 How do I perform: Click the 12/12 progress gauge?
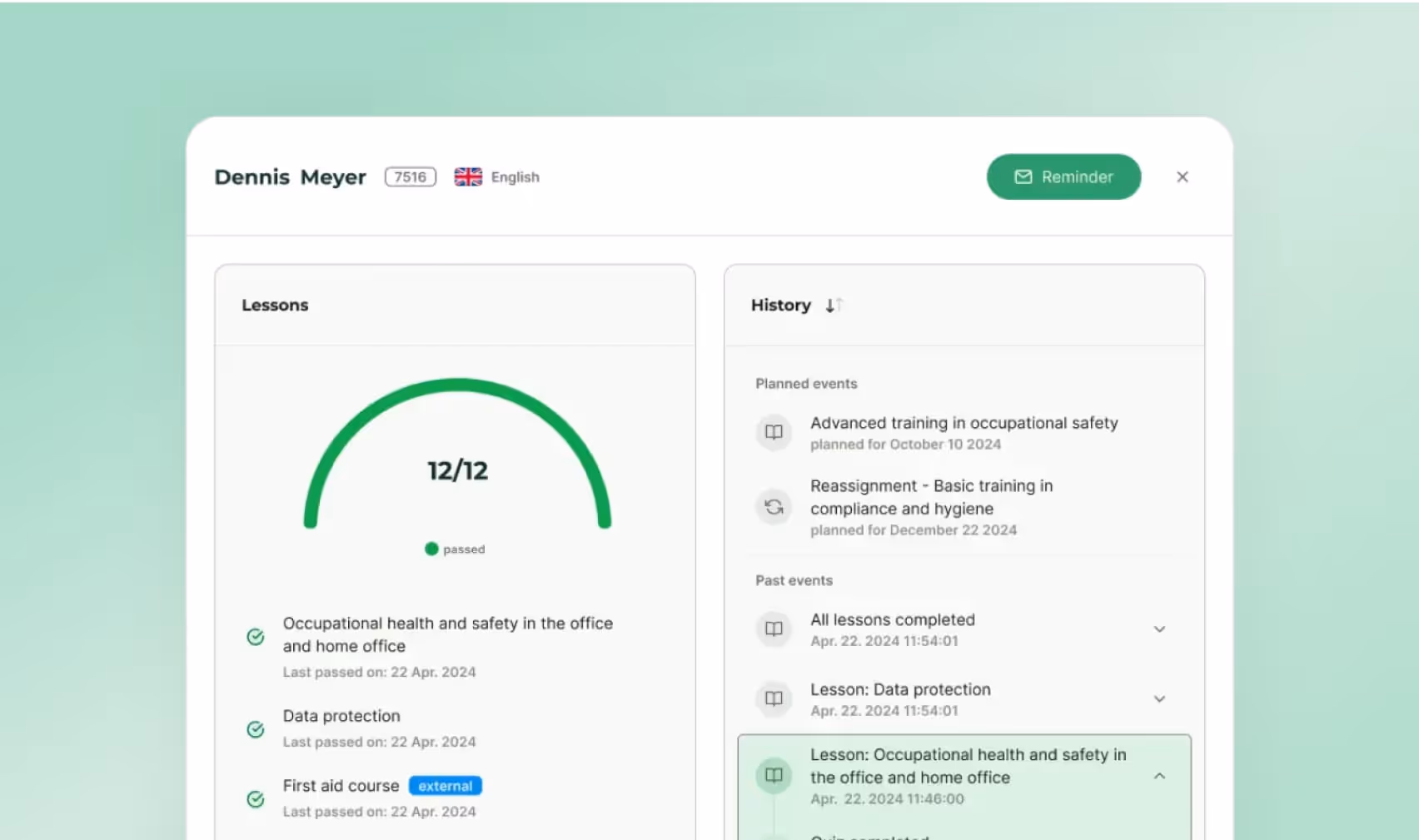coord(457,454)
